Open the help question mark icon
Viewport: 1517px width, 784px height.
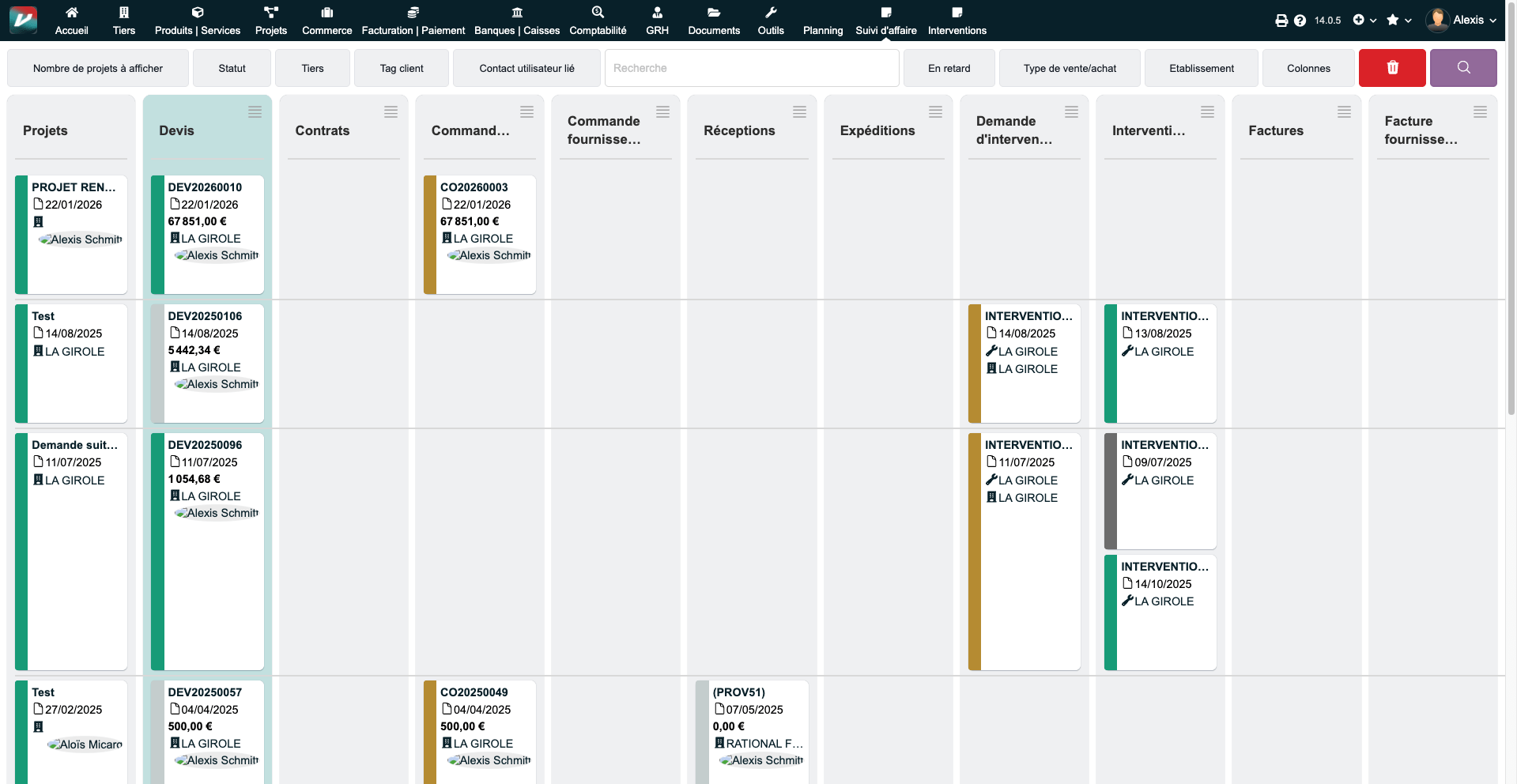pos(1300,21)
